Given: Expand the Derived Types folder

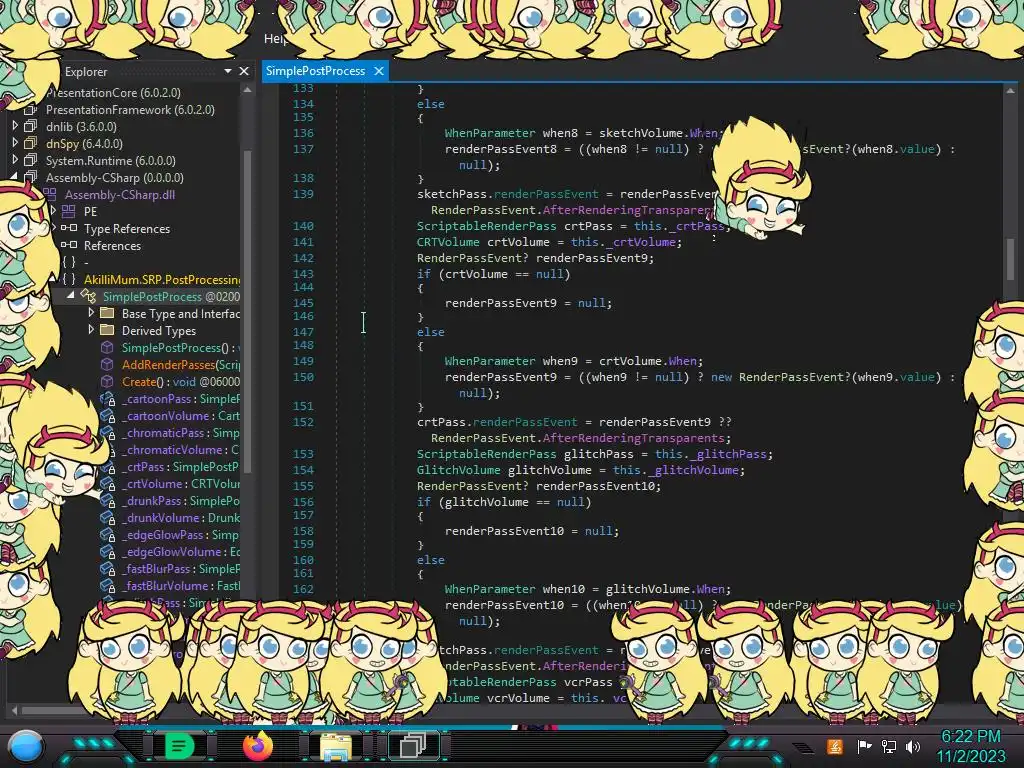Looking at the screenshot, I should pyautogui.click(x=91, y=330).
